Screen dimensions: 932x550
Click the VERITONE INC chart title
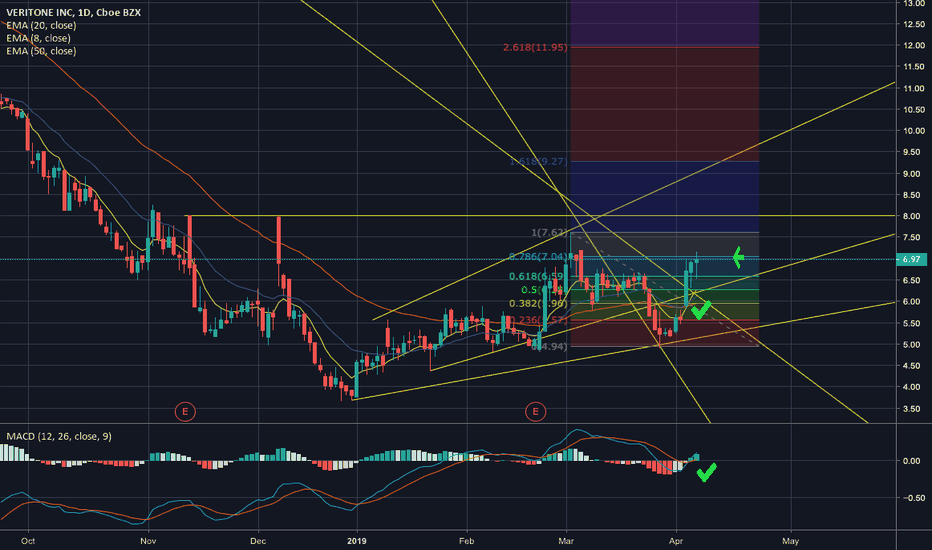[x=73, y=12]
